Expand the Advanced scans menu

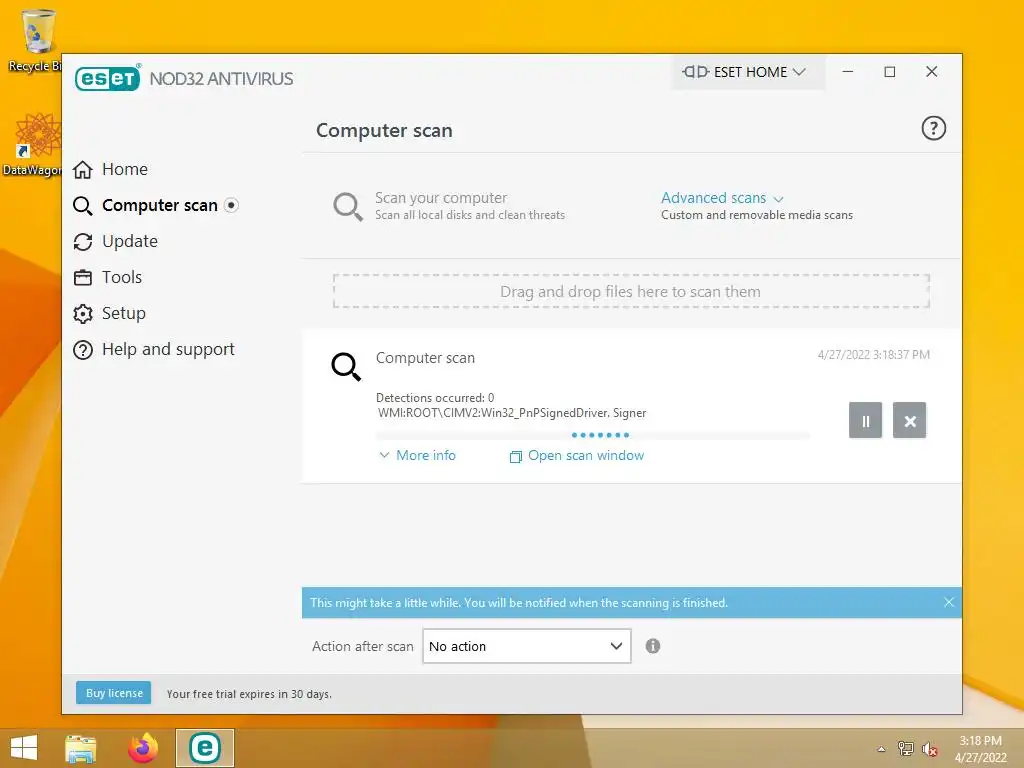click(x=722, y=198)
